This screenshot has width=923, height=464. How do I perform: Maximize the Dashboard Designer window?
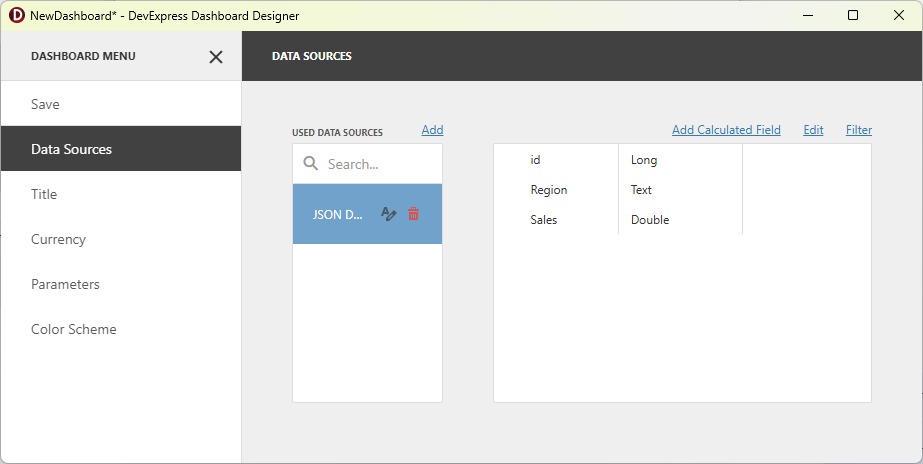853,15
